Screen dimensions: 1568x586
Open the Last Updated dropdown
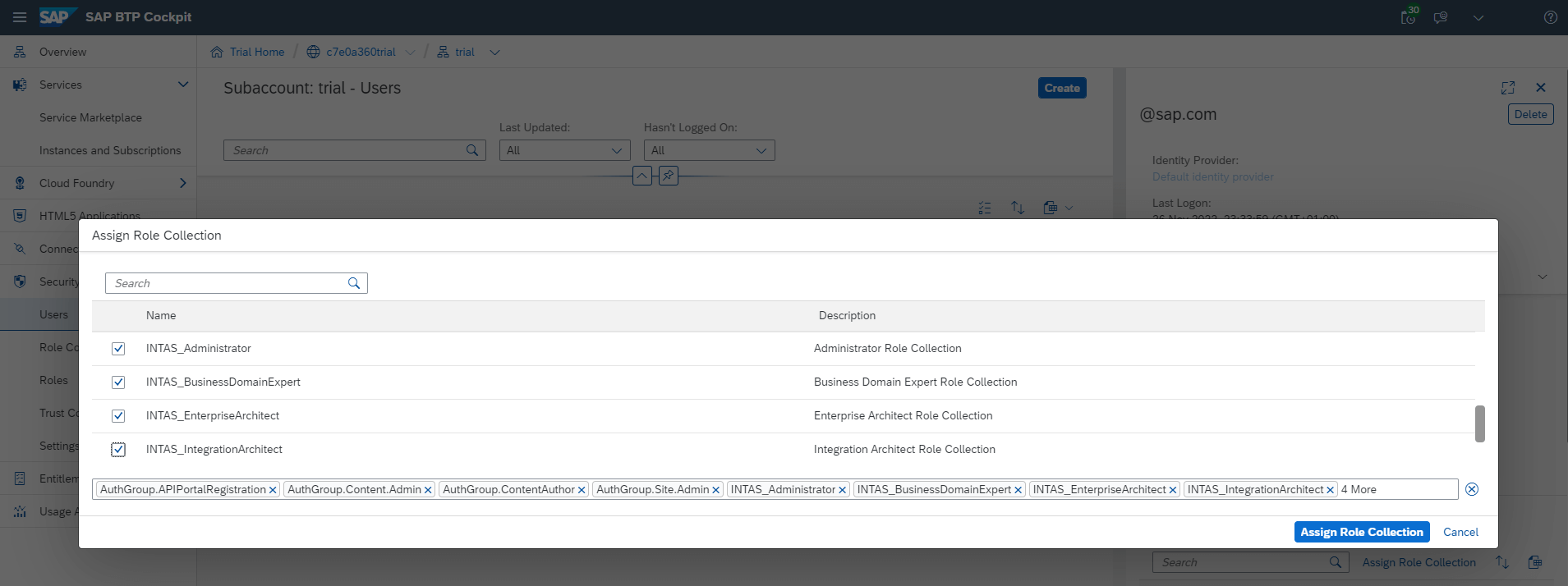[565, 150]
